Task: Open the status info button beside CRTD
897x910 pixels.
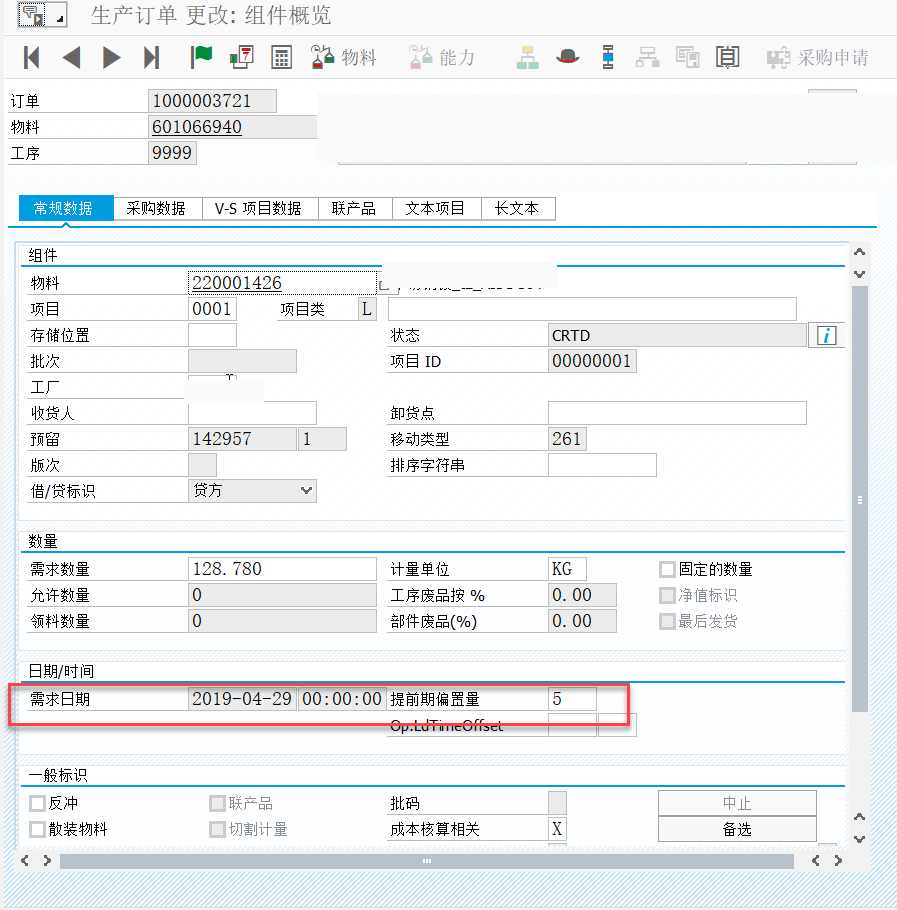Action: pyautogui.click(x=826, y=335)
